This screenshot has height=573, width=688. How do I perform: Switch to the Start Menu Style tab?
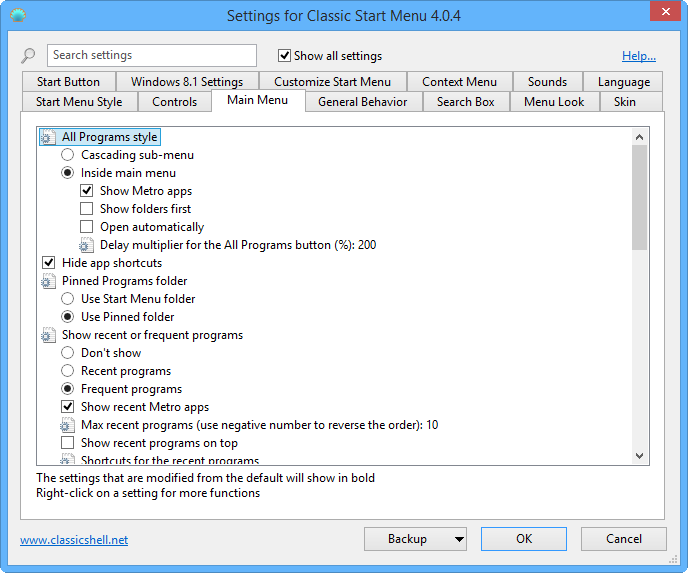point(79,102)
